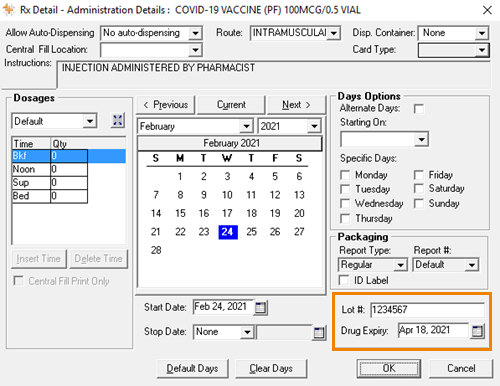Click the expand dosages grid icon
This screenshot has height=386, width=500.
click(118, 121)
